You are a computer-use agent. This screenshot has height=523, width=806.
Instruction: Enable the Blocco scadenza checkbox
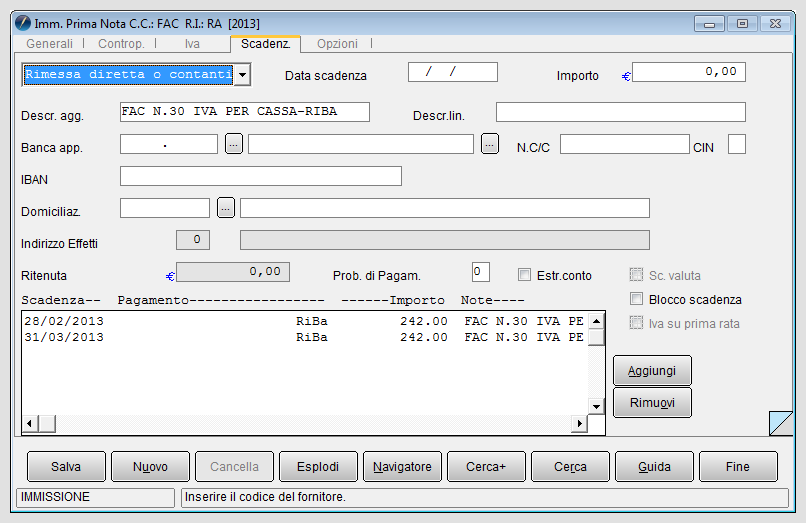[x=636, y=299]
